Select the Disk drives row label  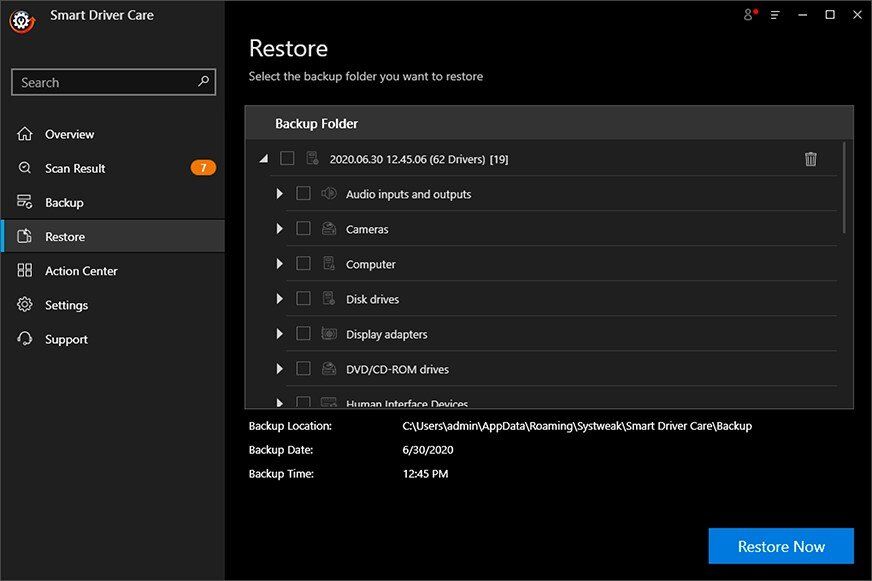coord(372,299)
